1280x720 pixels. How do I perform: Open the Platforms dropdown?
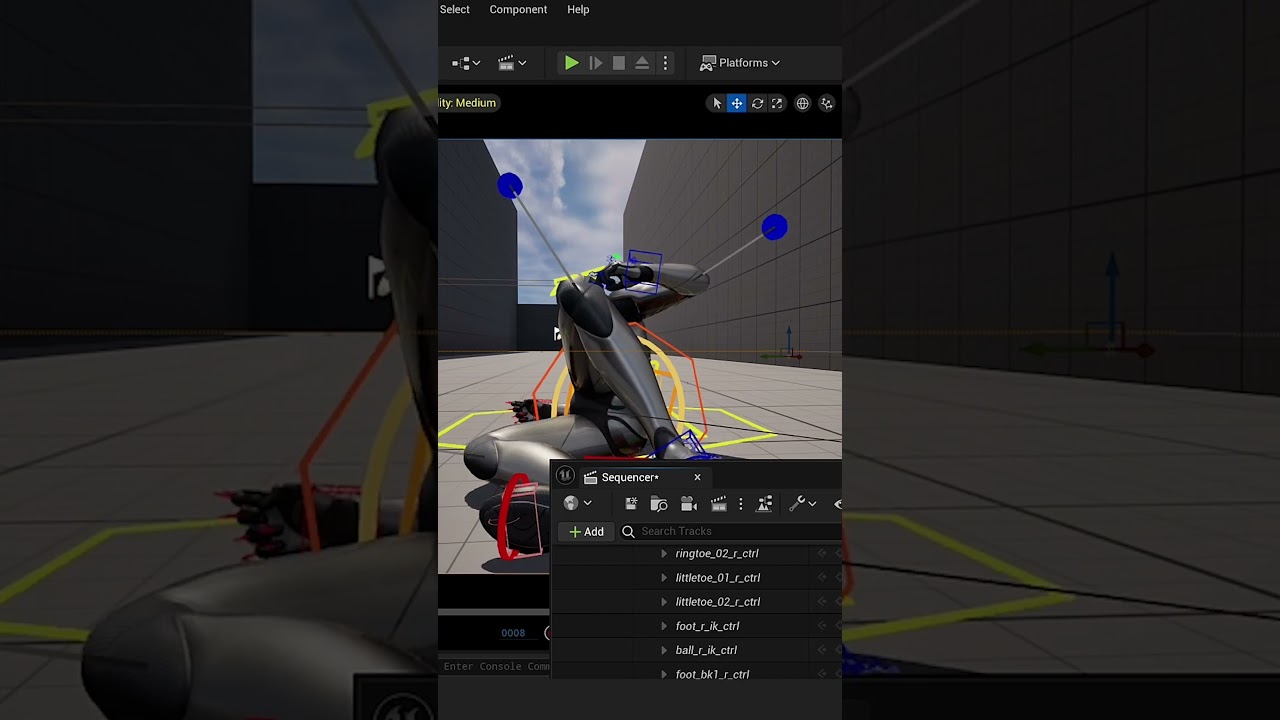click(739, 63)
